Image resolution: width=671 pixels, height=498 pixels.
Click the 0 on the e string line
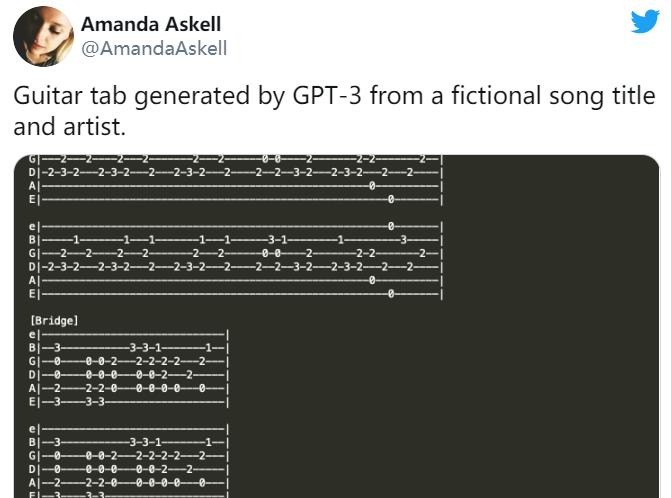(x=391, y=226)
